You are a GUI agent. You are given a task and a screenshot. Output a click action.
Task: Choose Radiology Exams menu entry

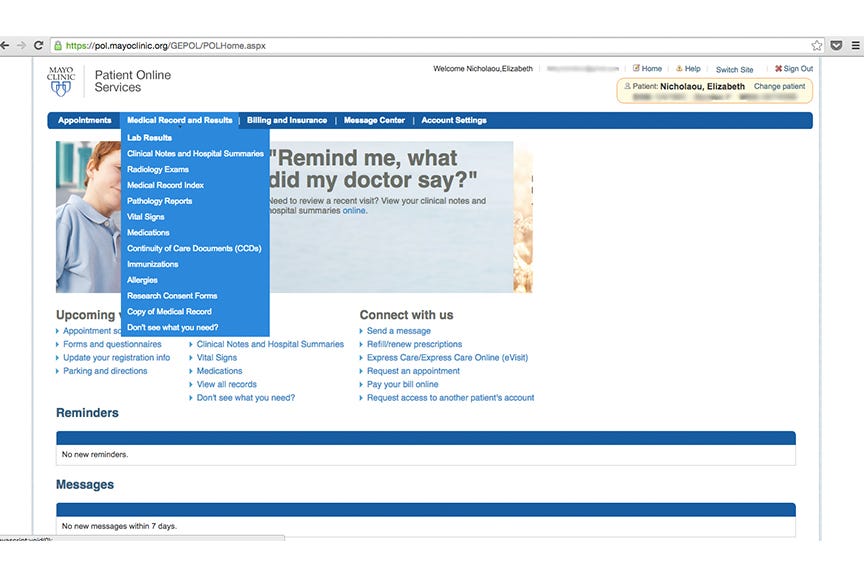pos(158,170)
